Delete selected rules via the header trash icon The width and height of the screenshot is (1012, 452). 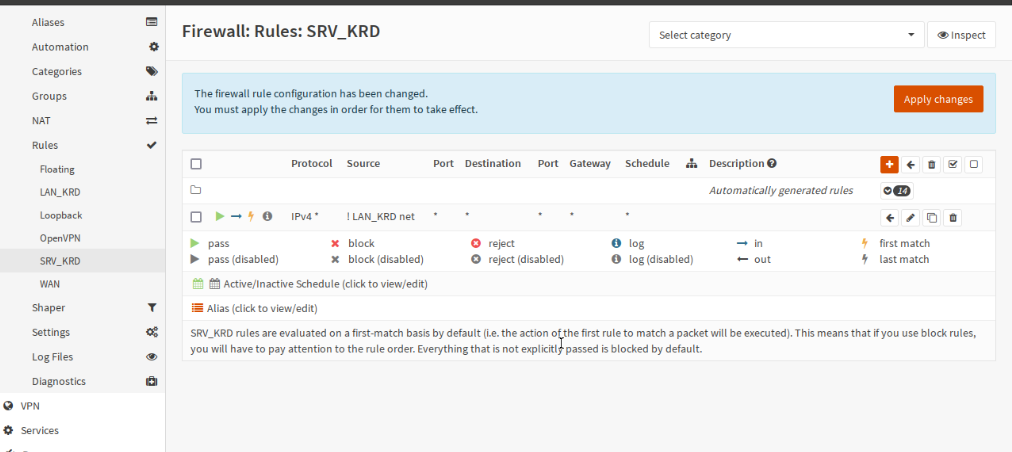point(931,164)
